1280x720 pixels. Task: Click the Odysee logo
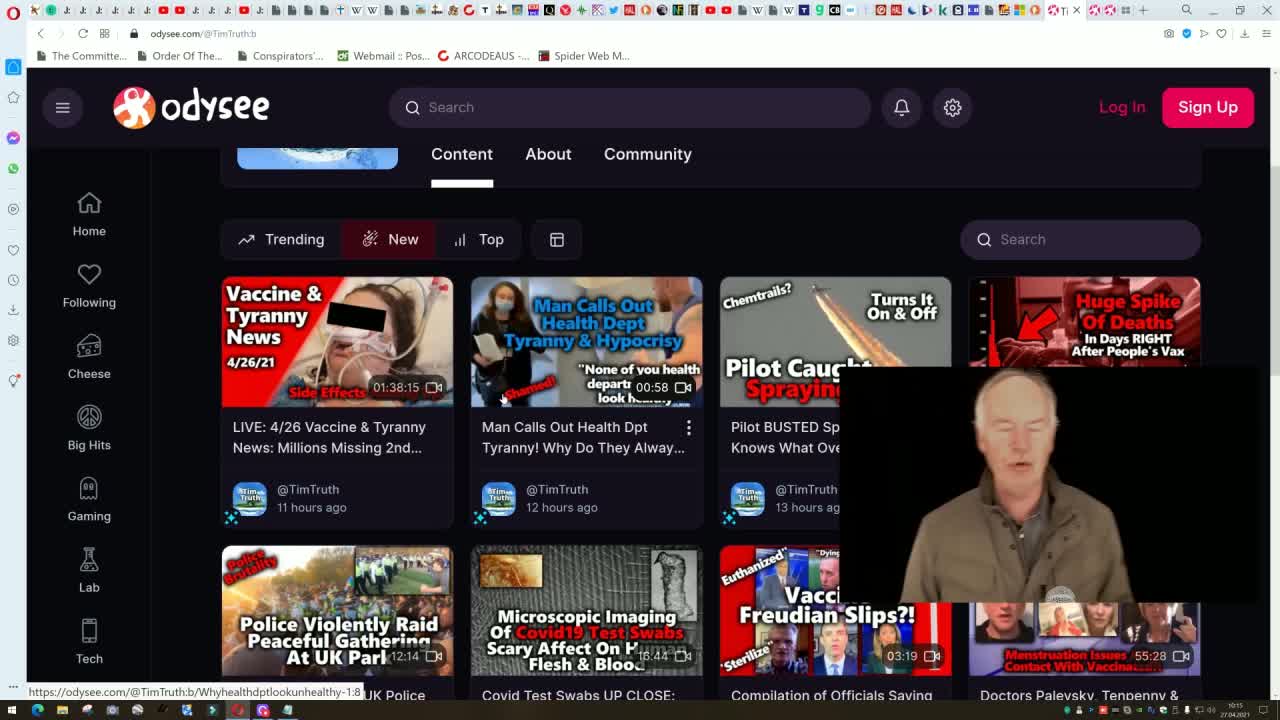(191, 107)
